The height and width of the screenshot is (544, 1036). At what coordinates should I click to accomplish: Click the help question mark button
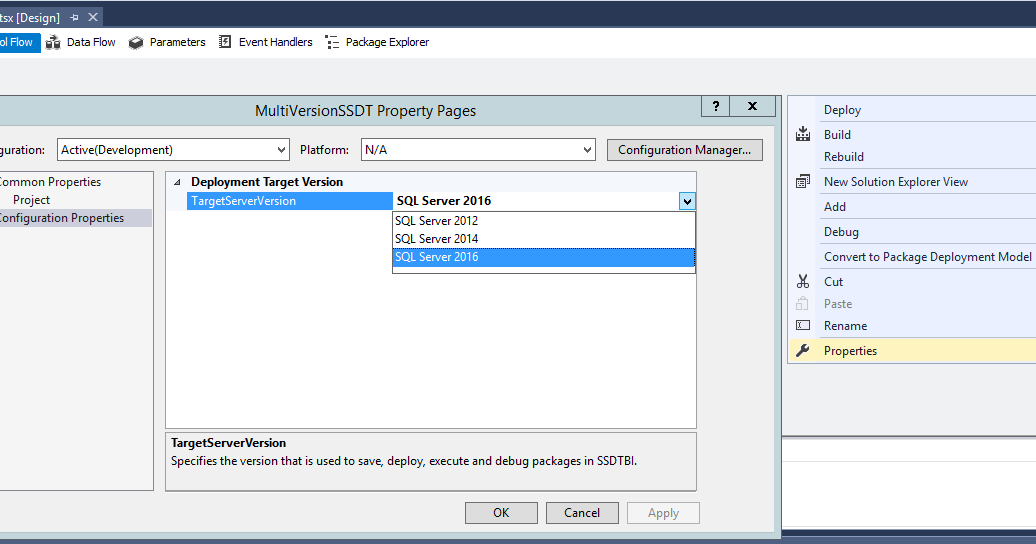(716, 106)
